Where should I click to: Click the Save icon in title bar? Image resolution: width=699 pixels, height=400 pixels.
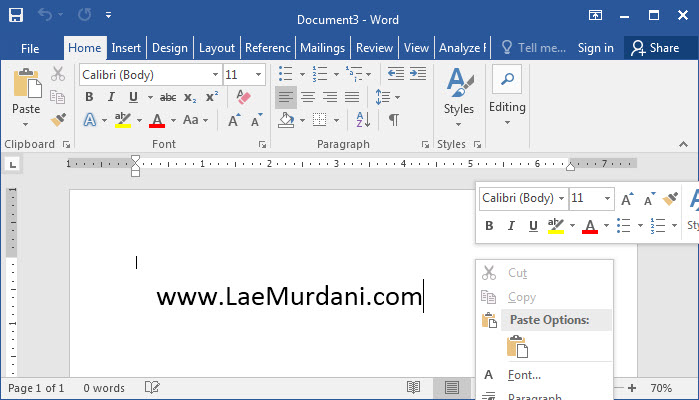16,17
